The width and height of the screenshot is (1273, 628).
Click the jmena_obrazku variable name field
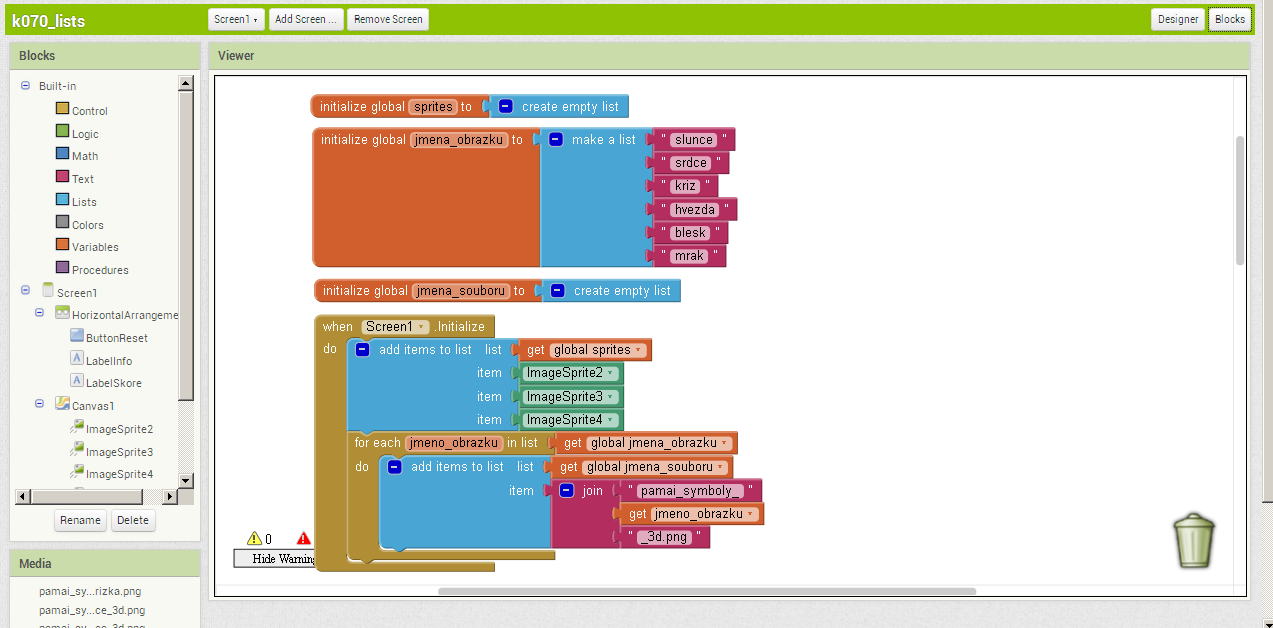pos(459,140)
